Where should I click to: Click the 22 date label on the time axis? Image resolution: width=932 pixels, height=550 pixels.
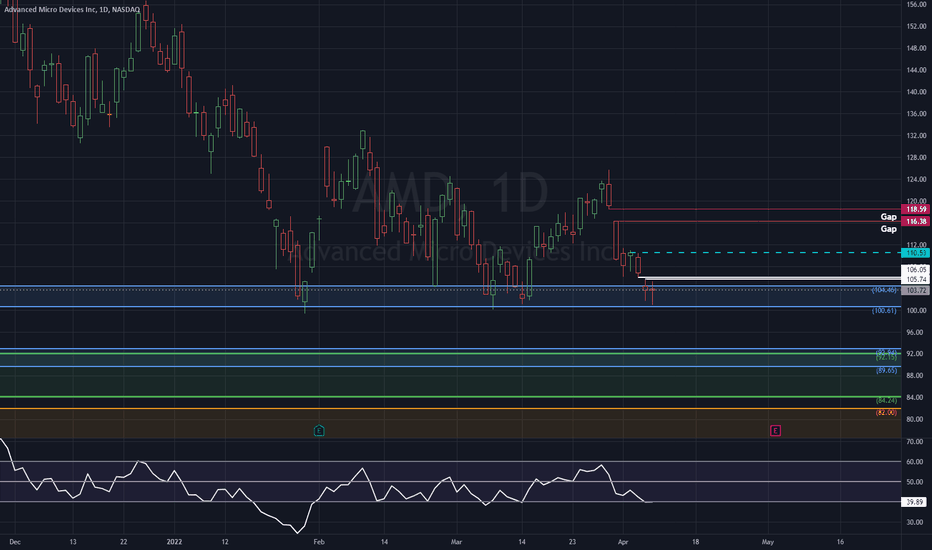pyautogui.click(x=123, y=542)
